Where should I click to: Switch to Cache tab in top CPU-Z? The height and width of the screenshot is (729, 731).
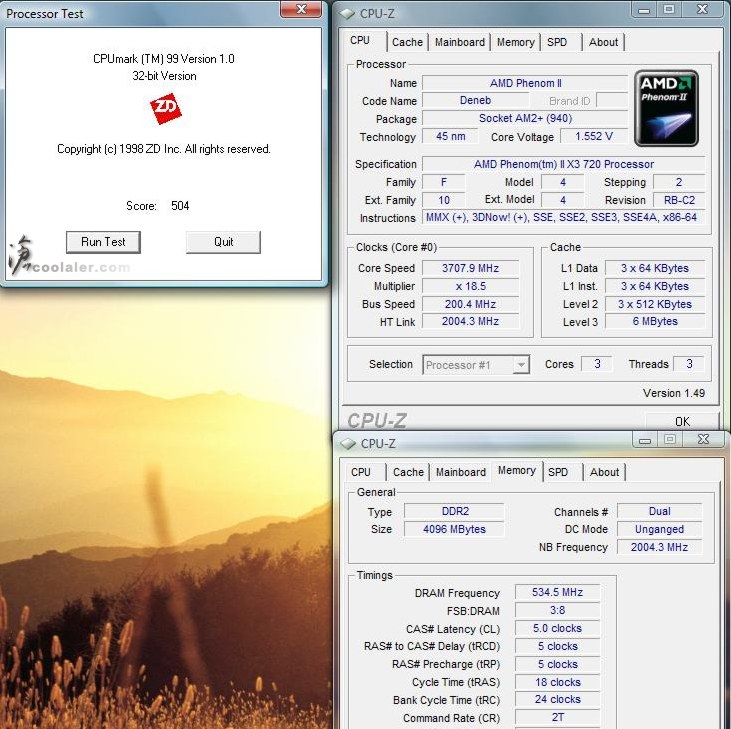pyautogui.click(x=407, y=42)
